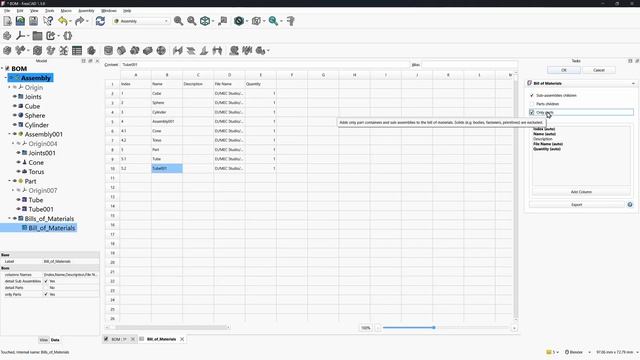Click the Fit selection view icon
The width and height of the screenshot is (640, 360).
point(191,21)
